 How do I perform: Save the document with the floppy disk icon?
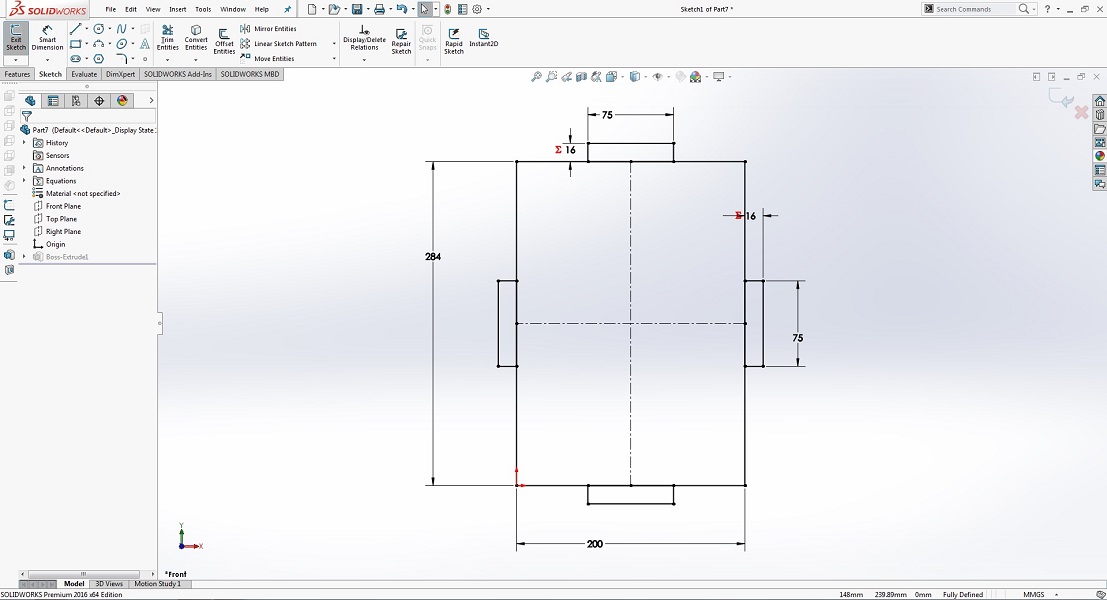tap(357, 9)
